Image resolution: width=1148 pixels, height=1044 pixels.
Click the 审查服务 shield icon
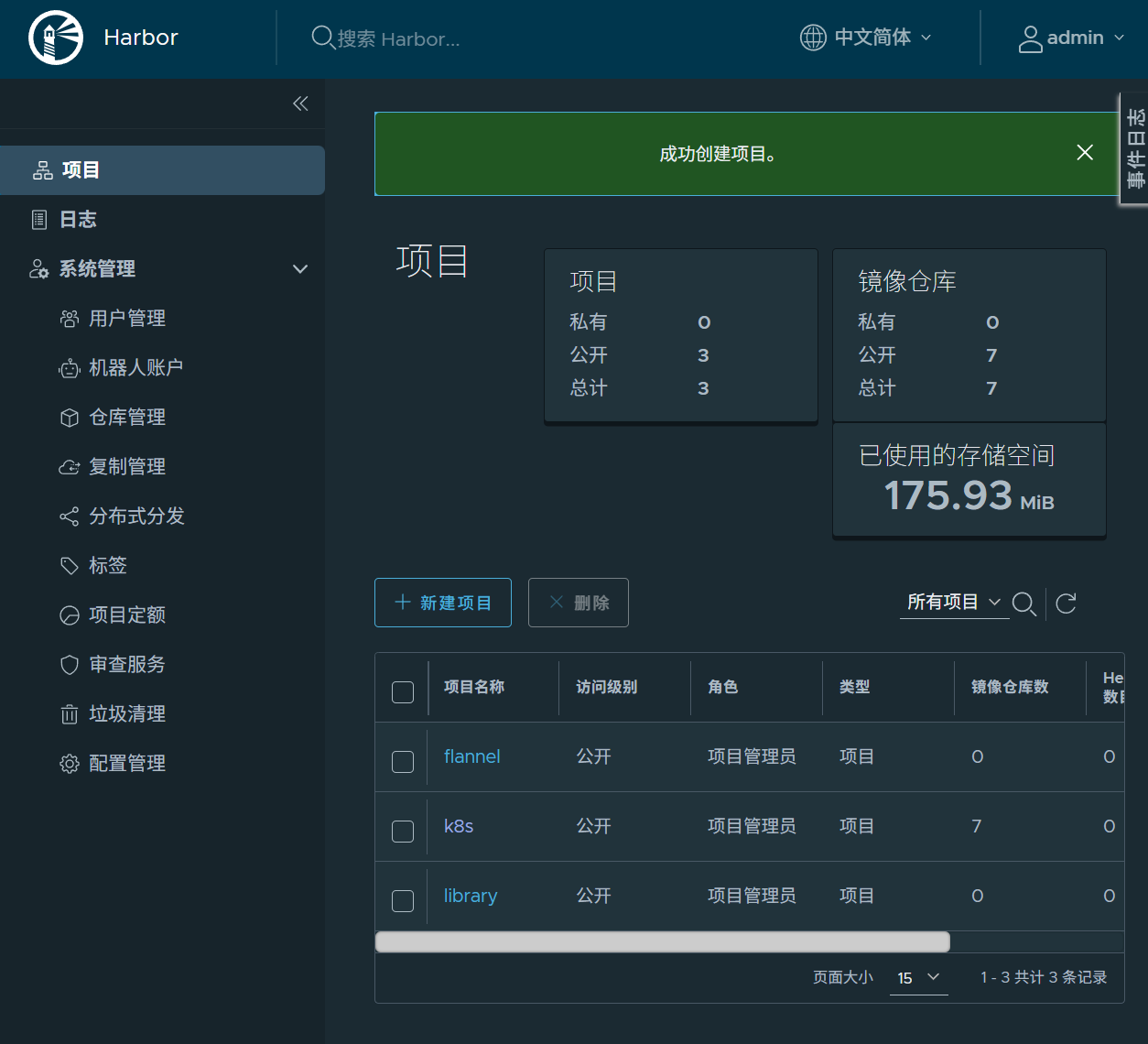pos(70,665)
